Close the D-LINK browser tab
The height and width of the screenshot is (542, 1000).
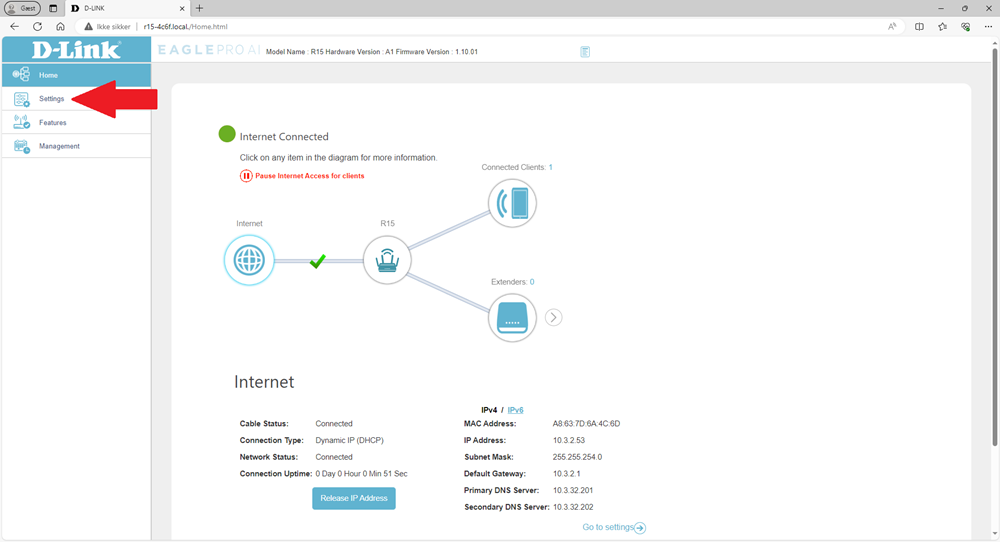coord(182,8)
